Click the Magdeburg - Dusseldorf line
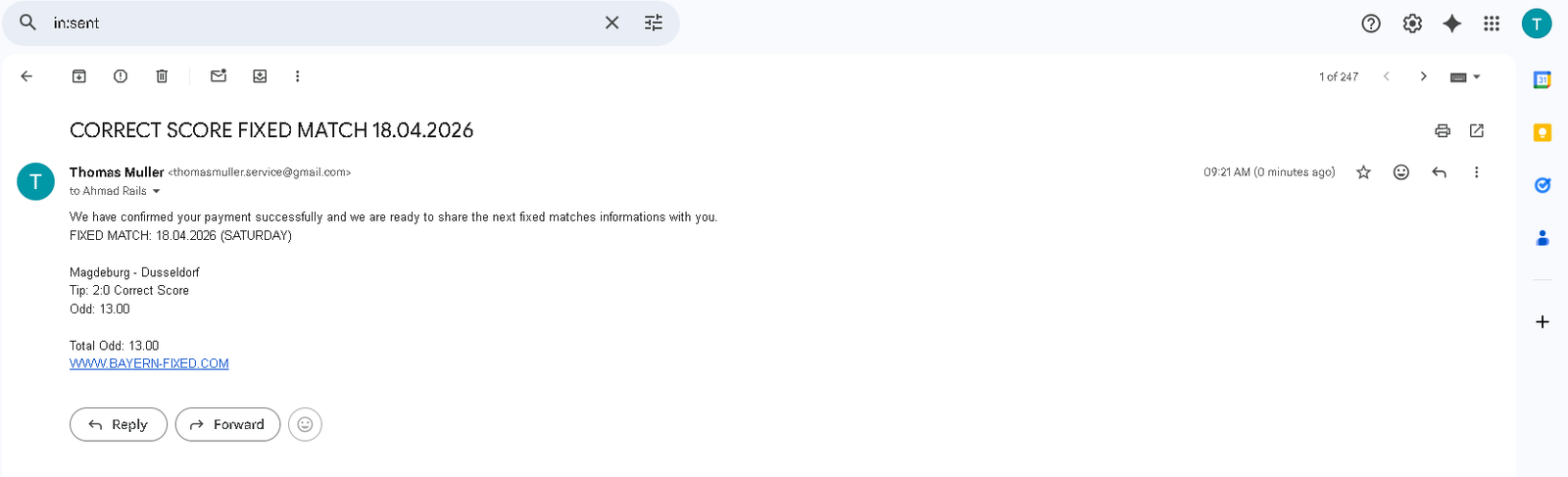The width and height of the screenshot is (1568, 477). (134, 272)
